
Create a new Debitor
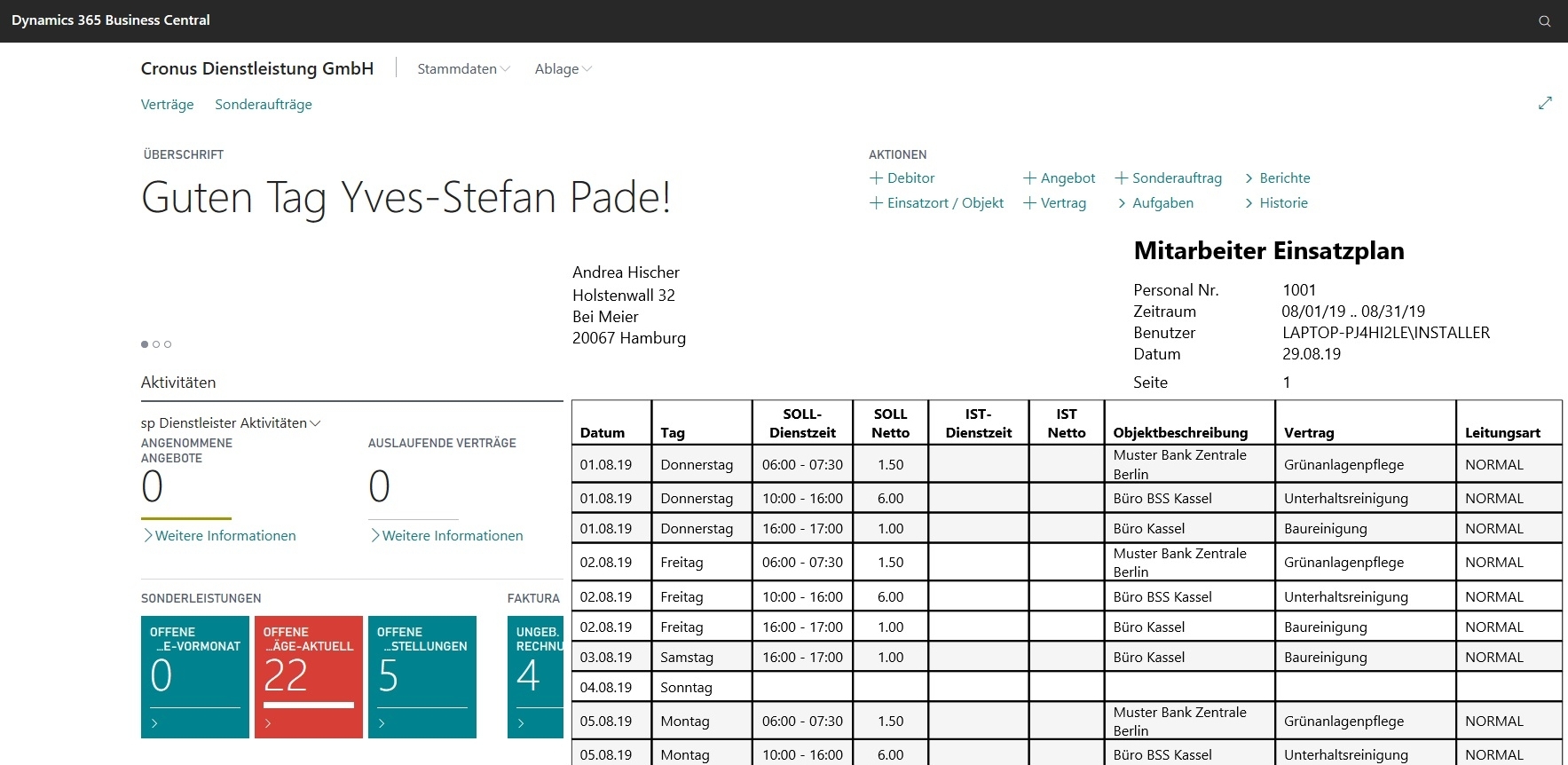tap(902, 178)
